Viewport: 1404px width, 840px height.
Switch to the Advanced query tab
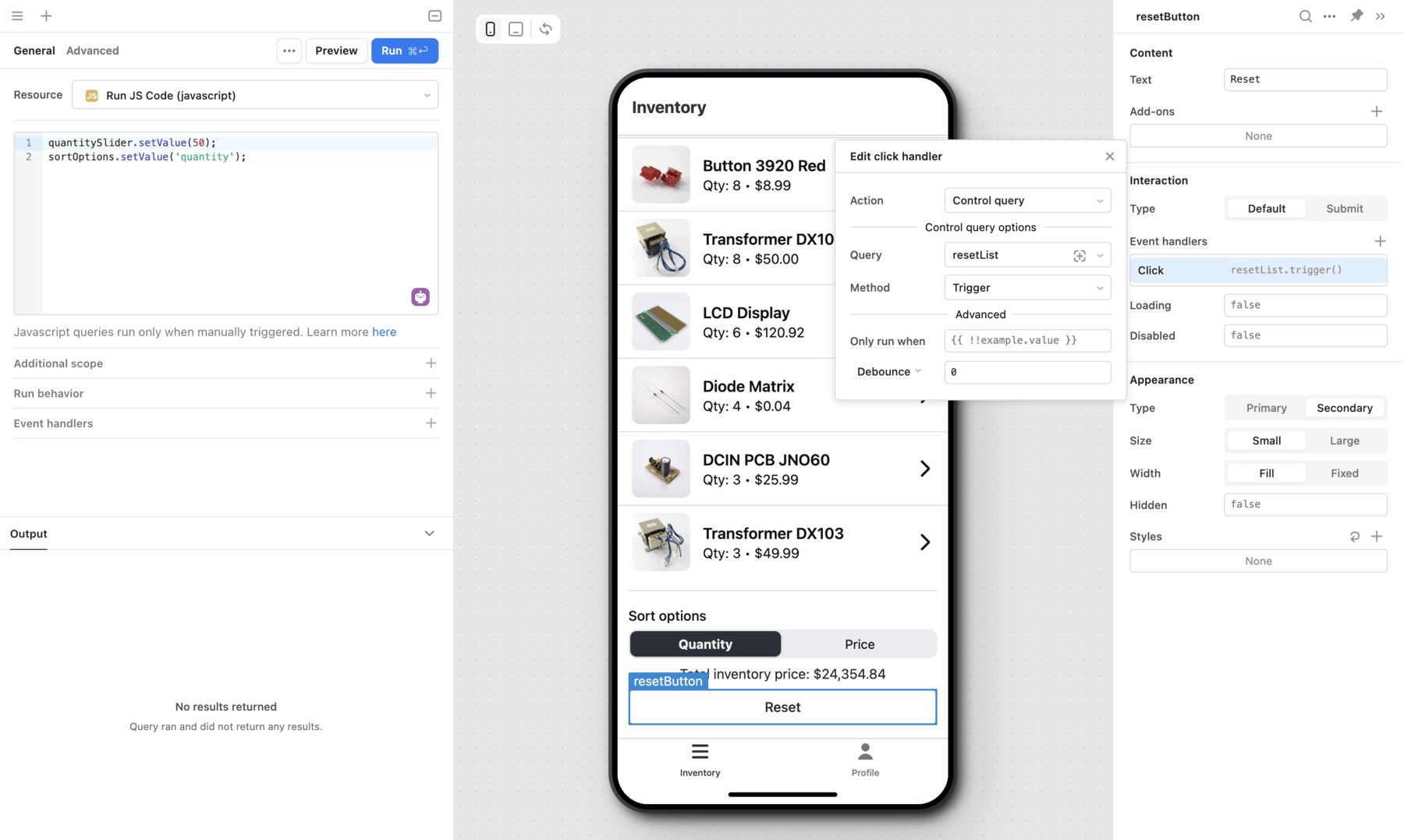point(93,51)
